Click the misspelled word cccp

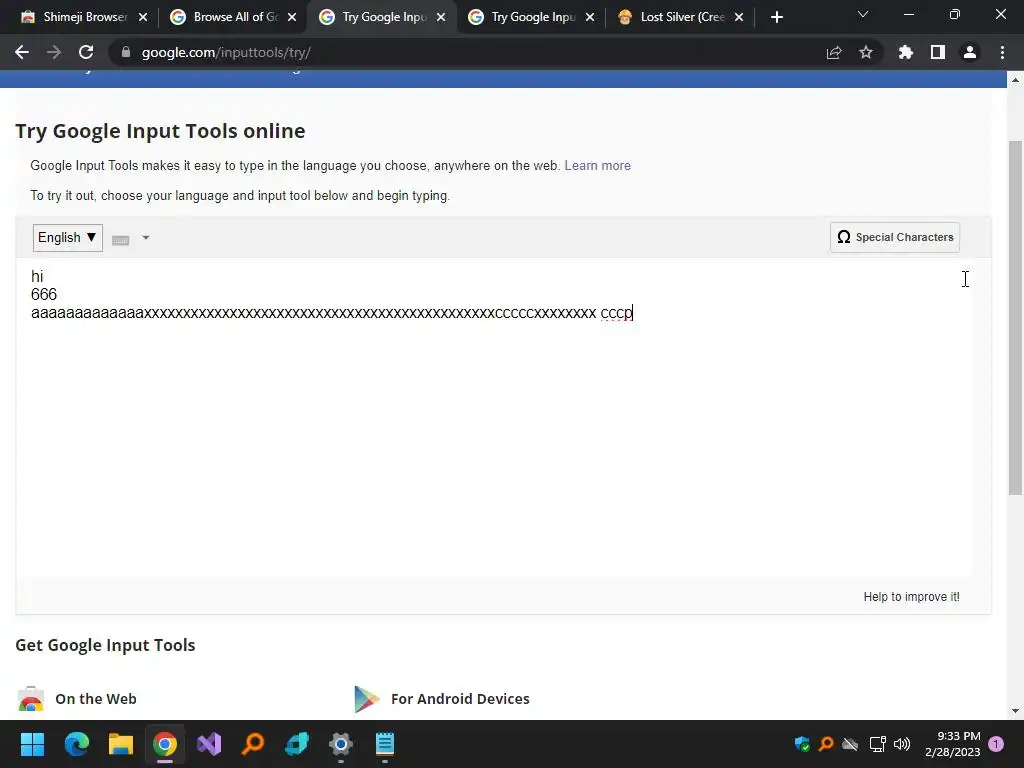(x=616, y=313)
